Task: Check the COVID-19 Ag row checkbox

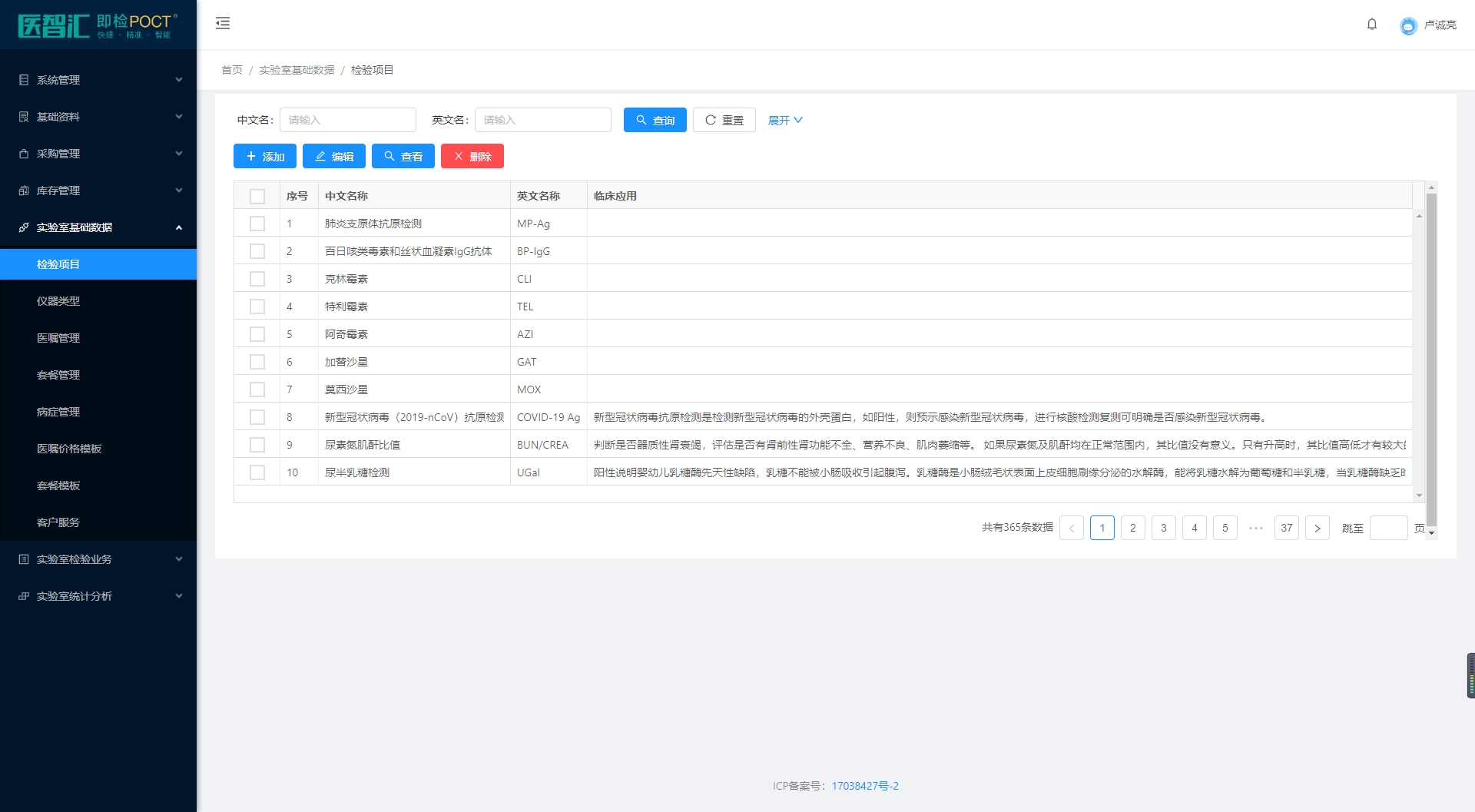Action: (x=257, y=417)
